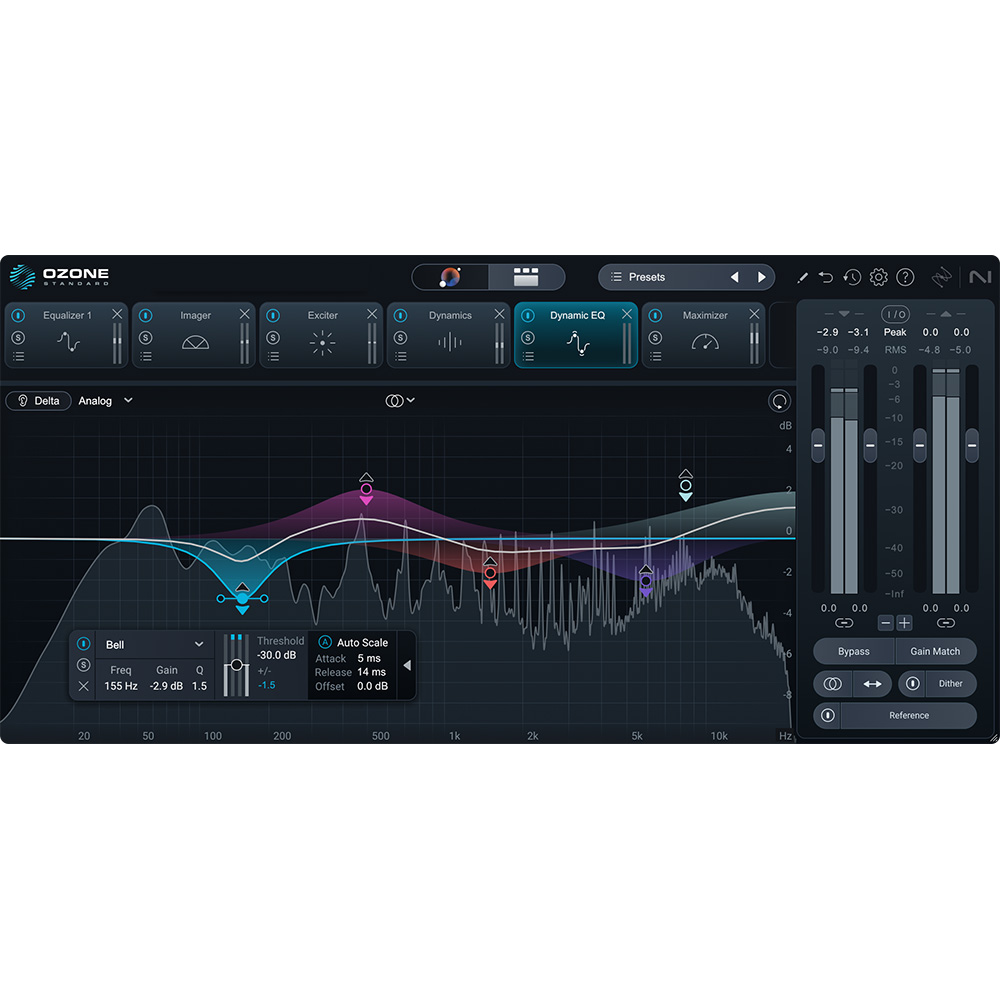The height and width of the screenshot is (1000, 1000).
Task: Link the input gain faders
Action: click(844, 623)
